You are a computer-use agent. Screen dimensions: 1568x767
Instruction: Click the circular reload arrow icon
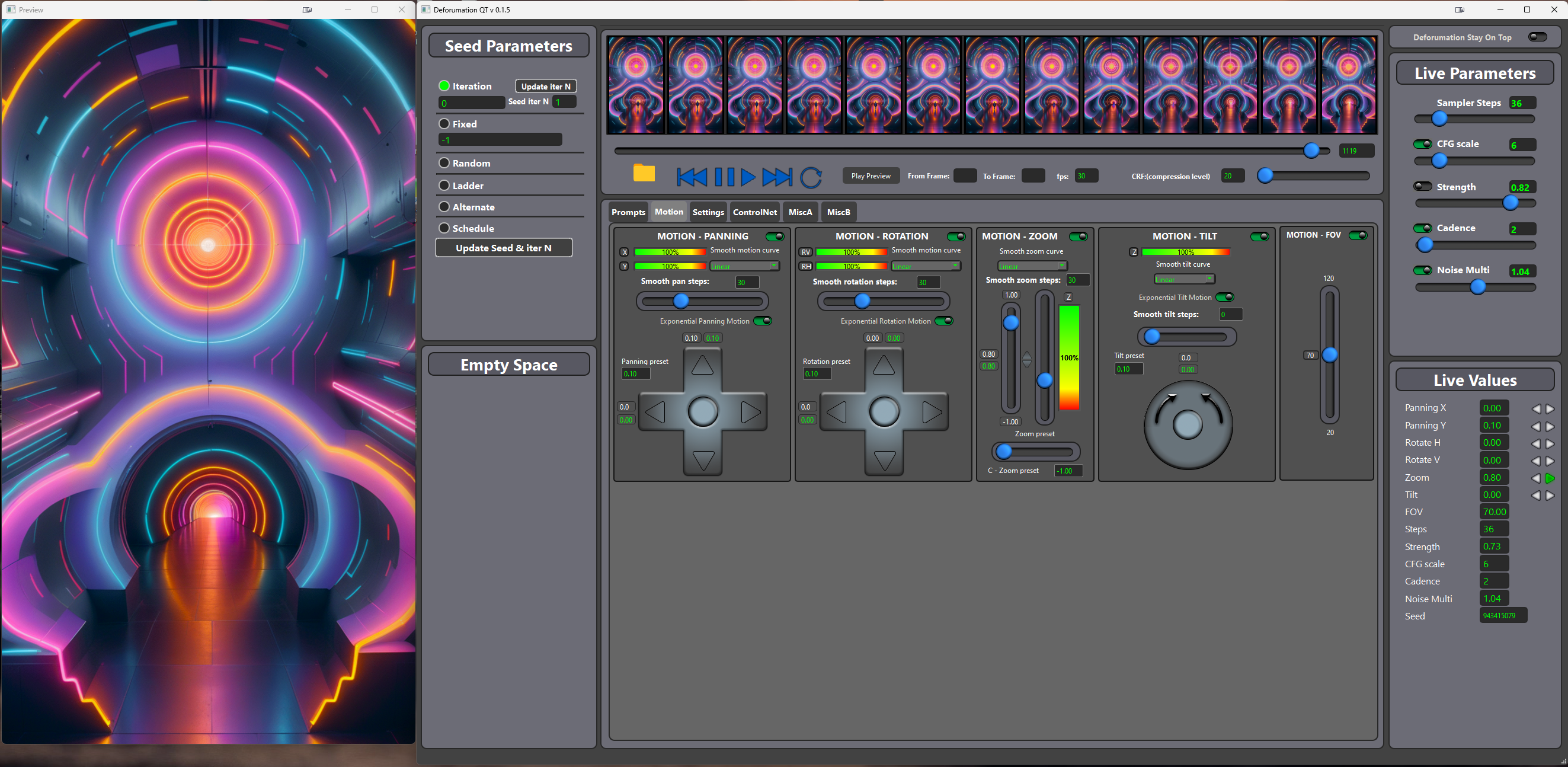coord(811,177)
